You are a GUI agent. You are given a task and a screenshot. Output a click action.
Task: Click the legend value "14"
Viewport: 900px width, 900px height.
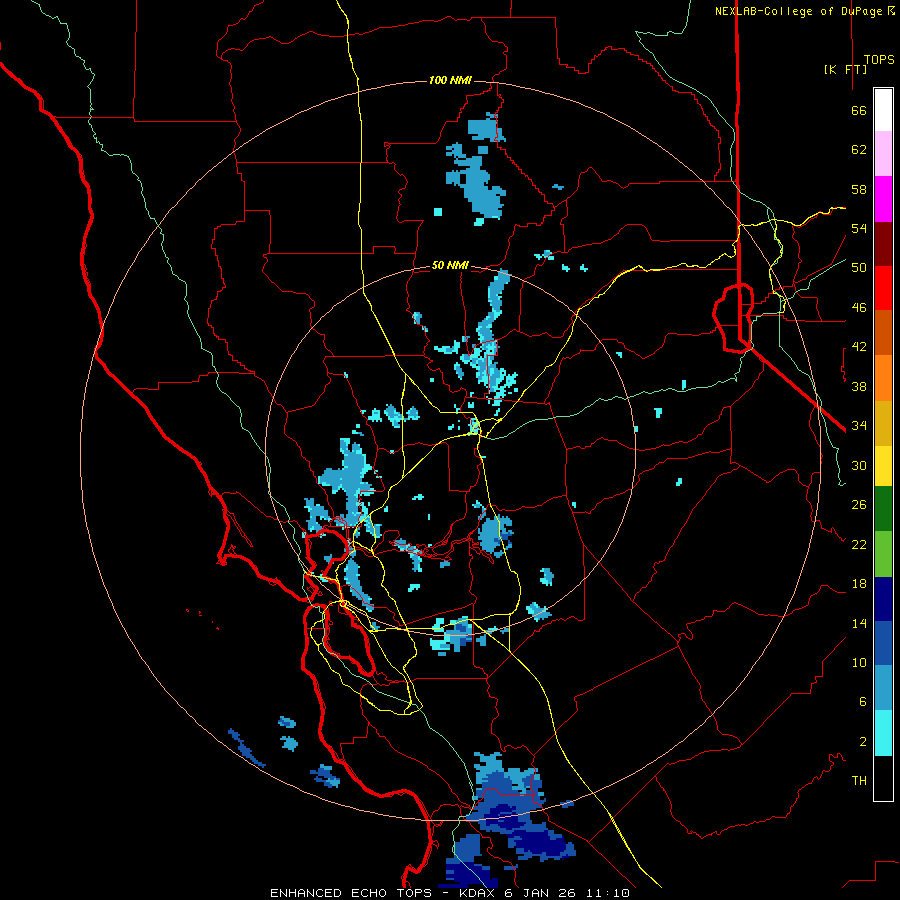[x=859, y=623]
